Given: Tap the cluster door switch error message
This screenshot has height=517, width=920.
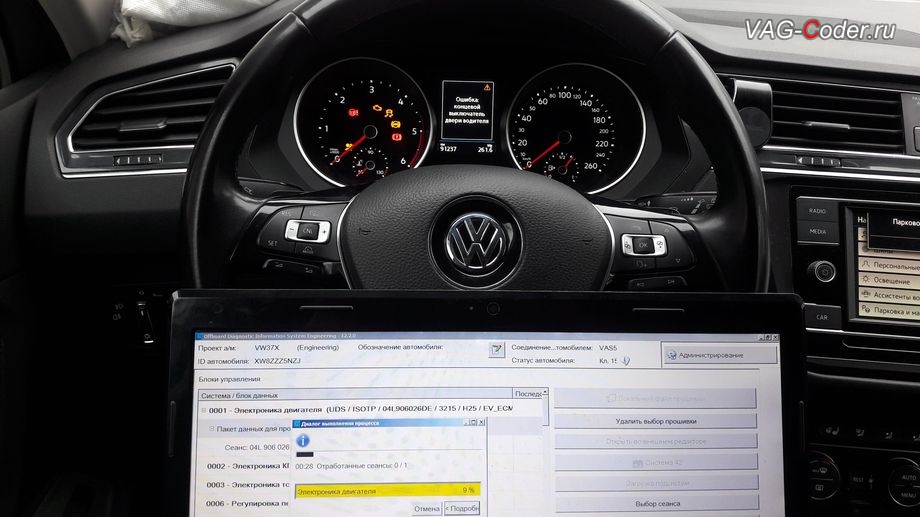Looking at the screenshot, I should coord(467,110).
